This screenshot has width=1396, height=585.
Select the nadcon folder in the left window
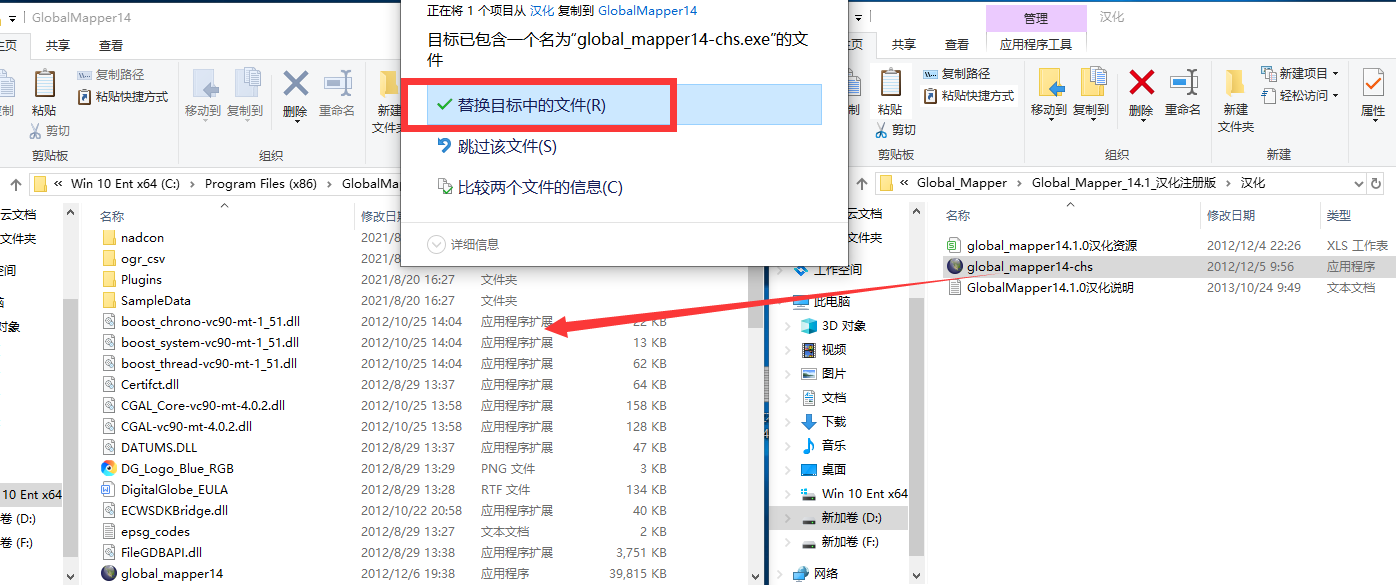click(x=142, y=238)
